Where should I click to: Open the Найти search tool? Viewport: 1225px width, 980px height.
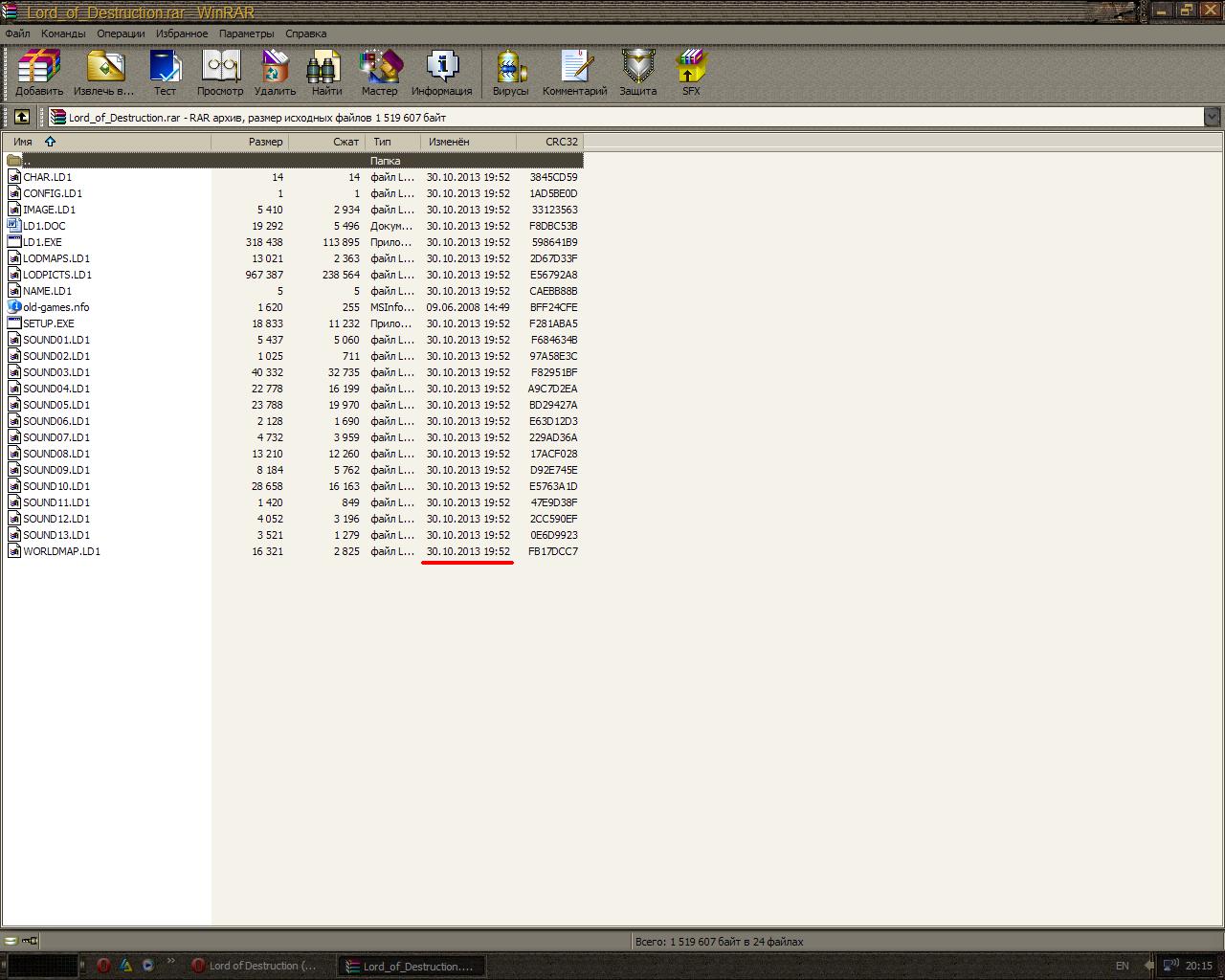click(x=326, y=73)
